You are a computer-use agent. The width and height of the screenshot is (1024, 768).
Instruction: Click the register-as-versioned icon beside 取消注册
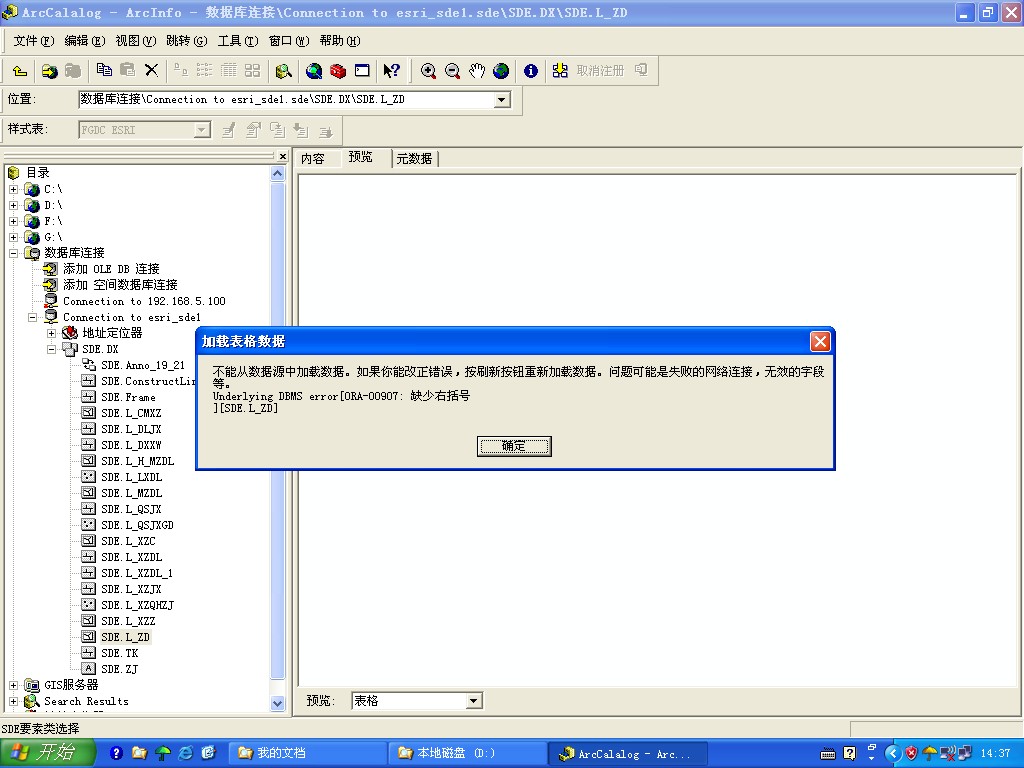coord(560,71)
